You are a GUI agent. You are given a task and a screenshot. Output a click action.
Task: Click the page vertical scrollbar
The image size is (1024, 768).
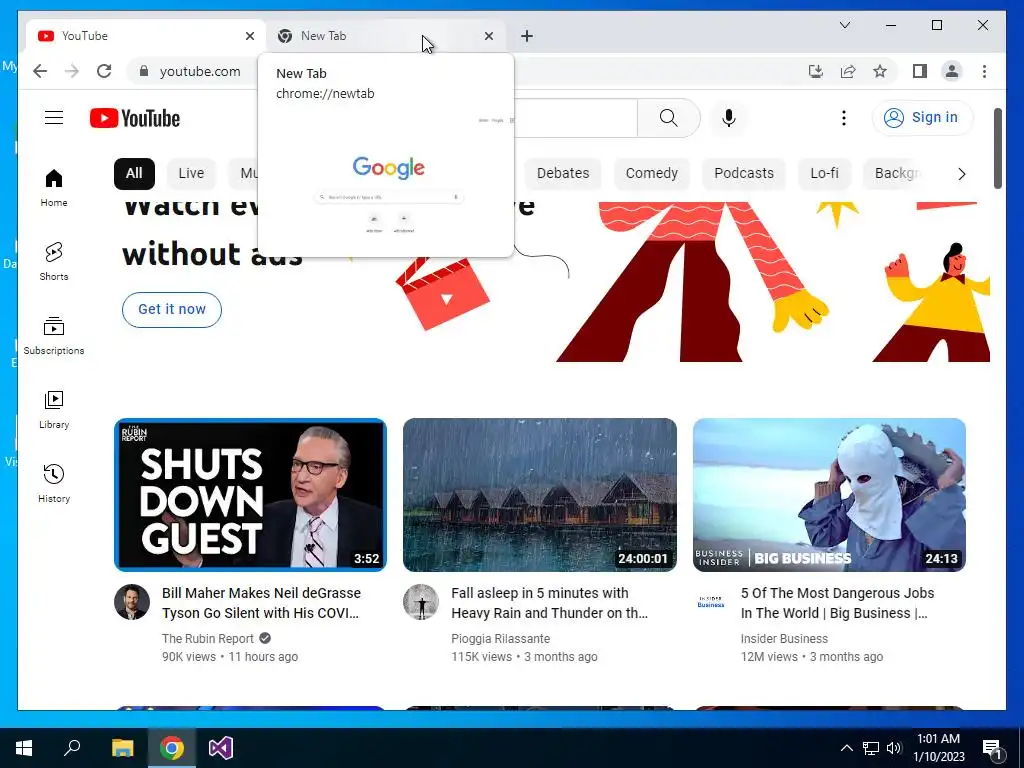998,149
